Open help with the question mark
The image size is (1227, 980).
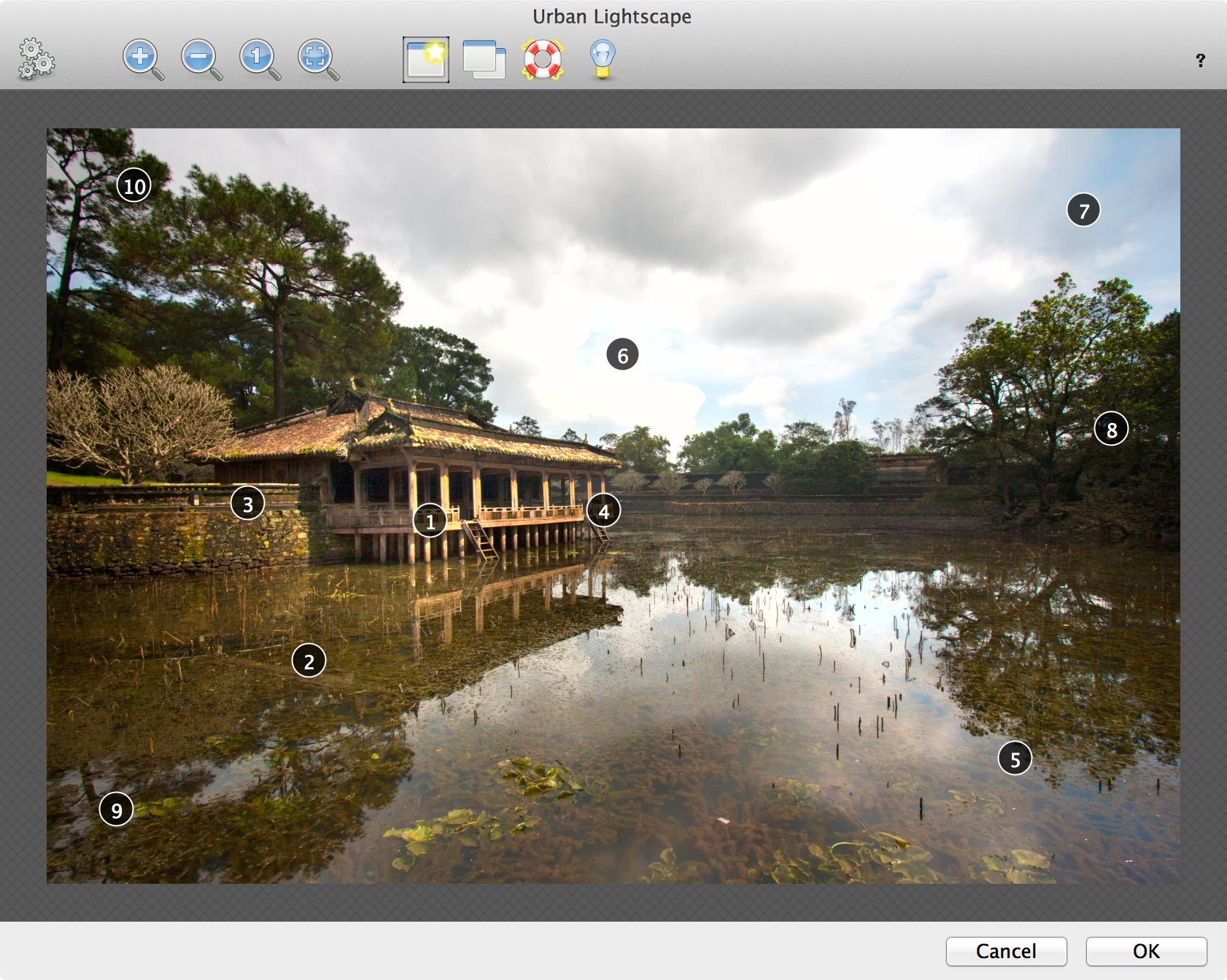(1200, 61)
